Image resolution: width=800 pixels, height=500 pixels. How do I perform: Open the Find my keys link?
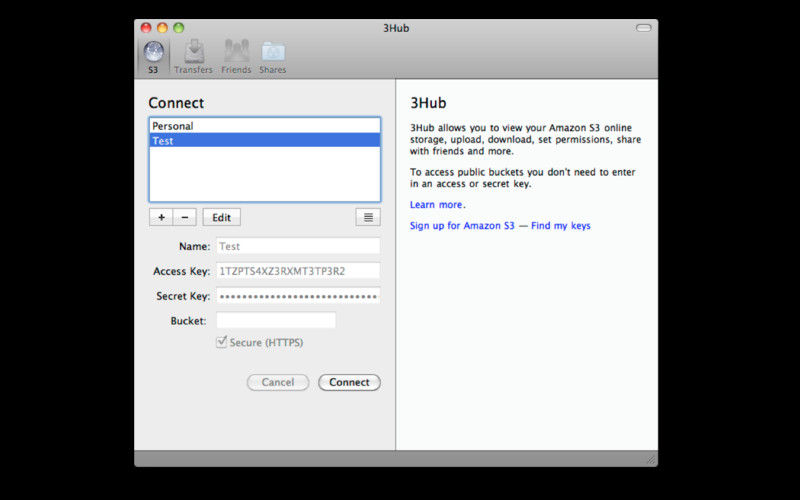click(x=561, y=226)
